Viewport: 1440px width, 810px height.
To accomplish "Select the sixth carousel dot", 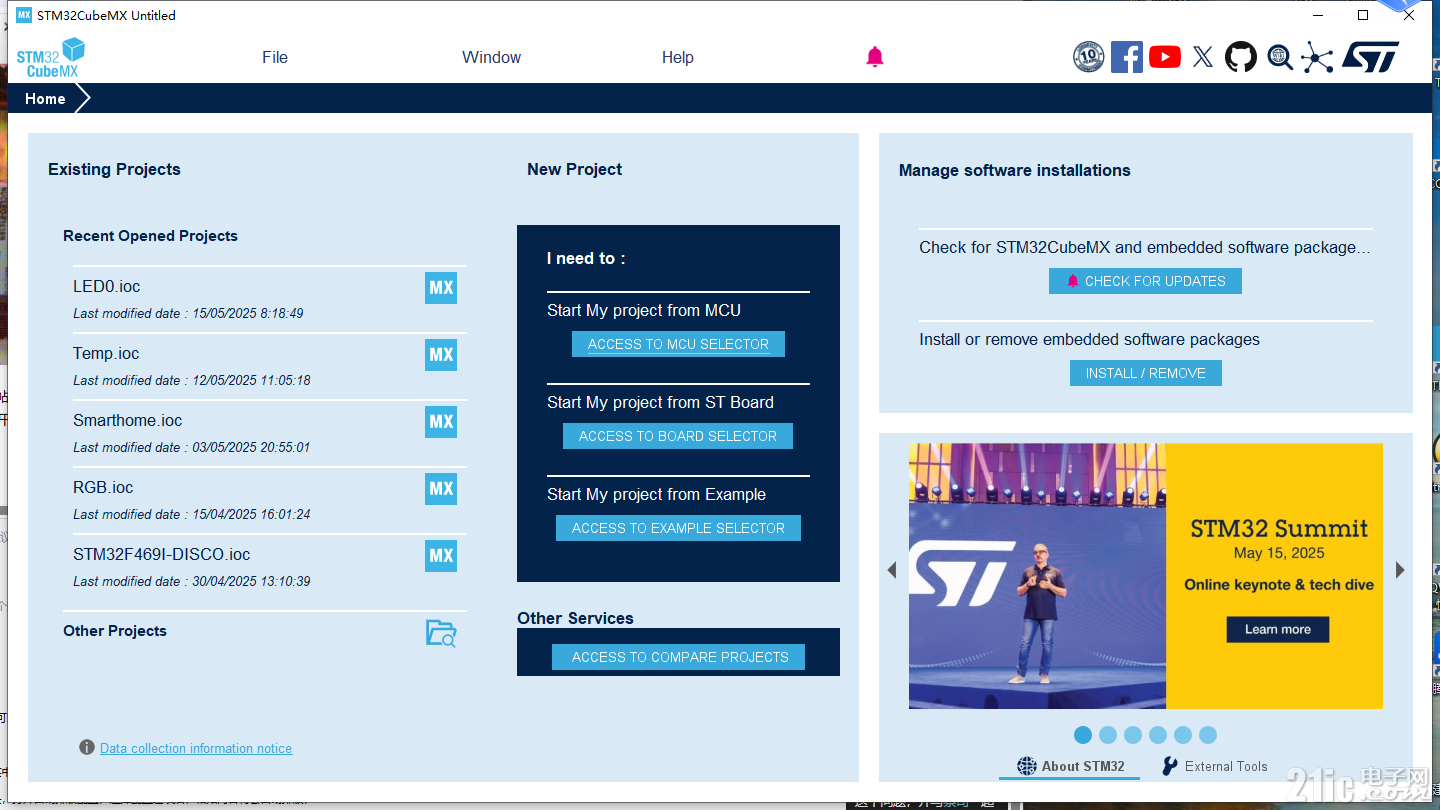I will coord(1208,735).
